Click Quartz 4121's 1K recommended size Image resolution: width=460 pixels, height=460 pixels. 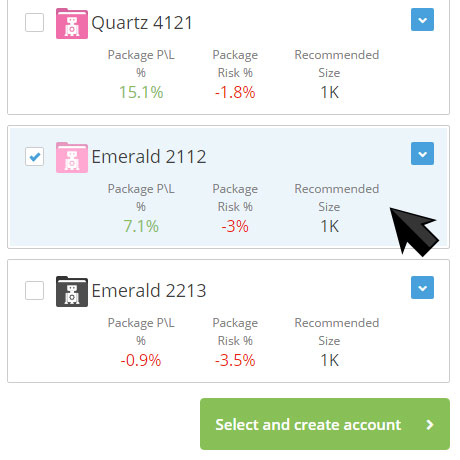coord(330,92)
